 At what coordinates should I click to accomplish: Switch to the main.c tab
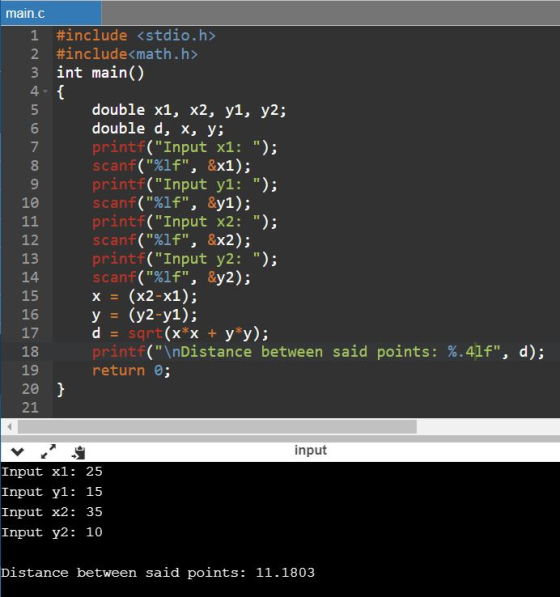click(51, 13)
